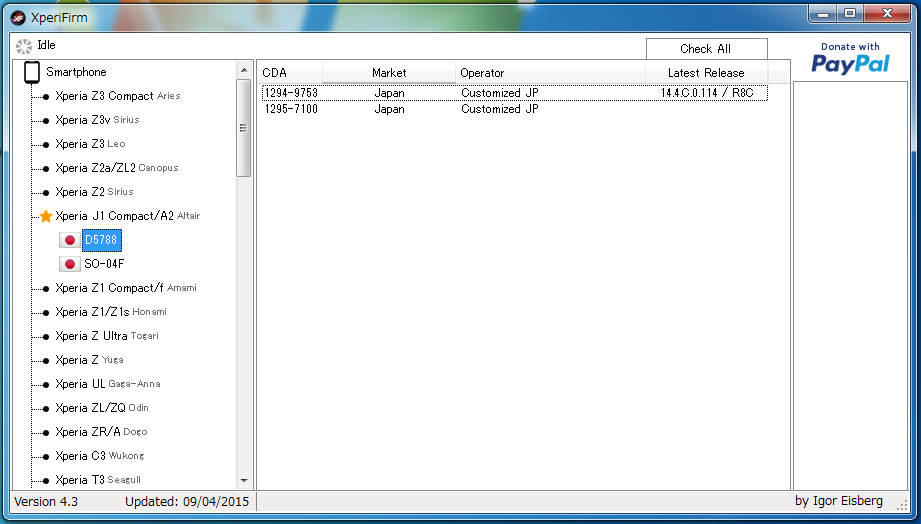The height and width of the screenshot is (524, 921).
Task: Click the Idle spinner status icon
Action: [x=24, y=46]
